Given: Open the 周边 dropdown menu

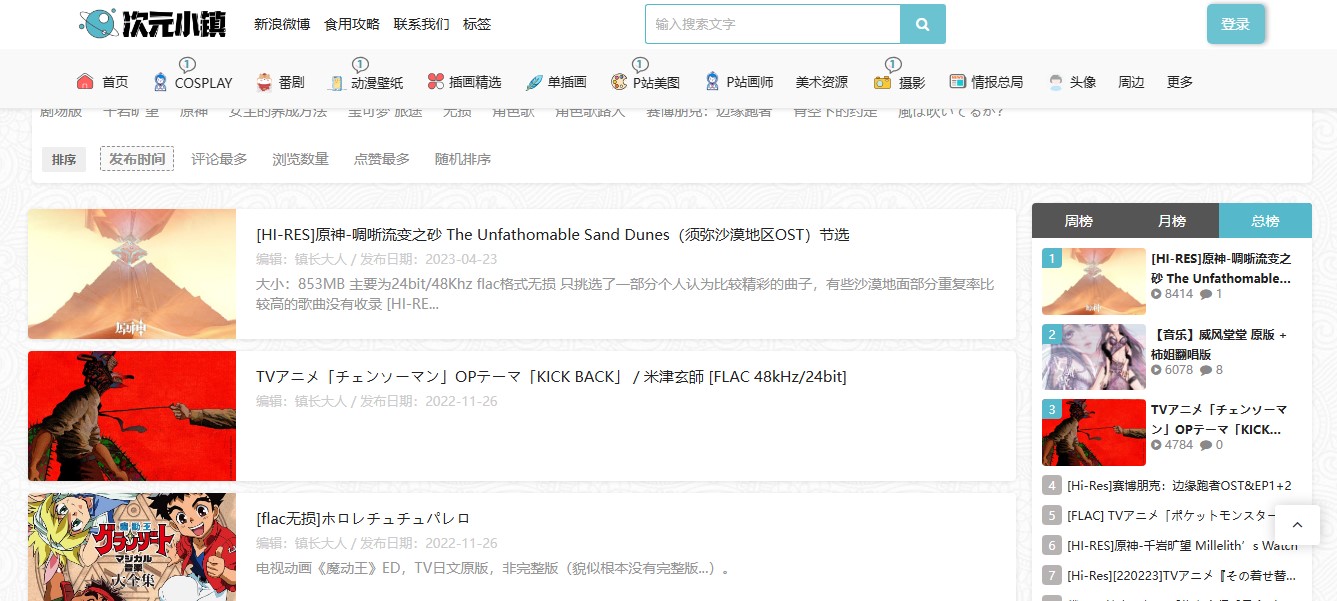Looking at the screenshot, I should [x=1130, y=81].
